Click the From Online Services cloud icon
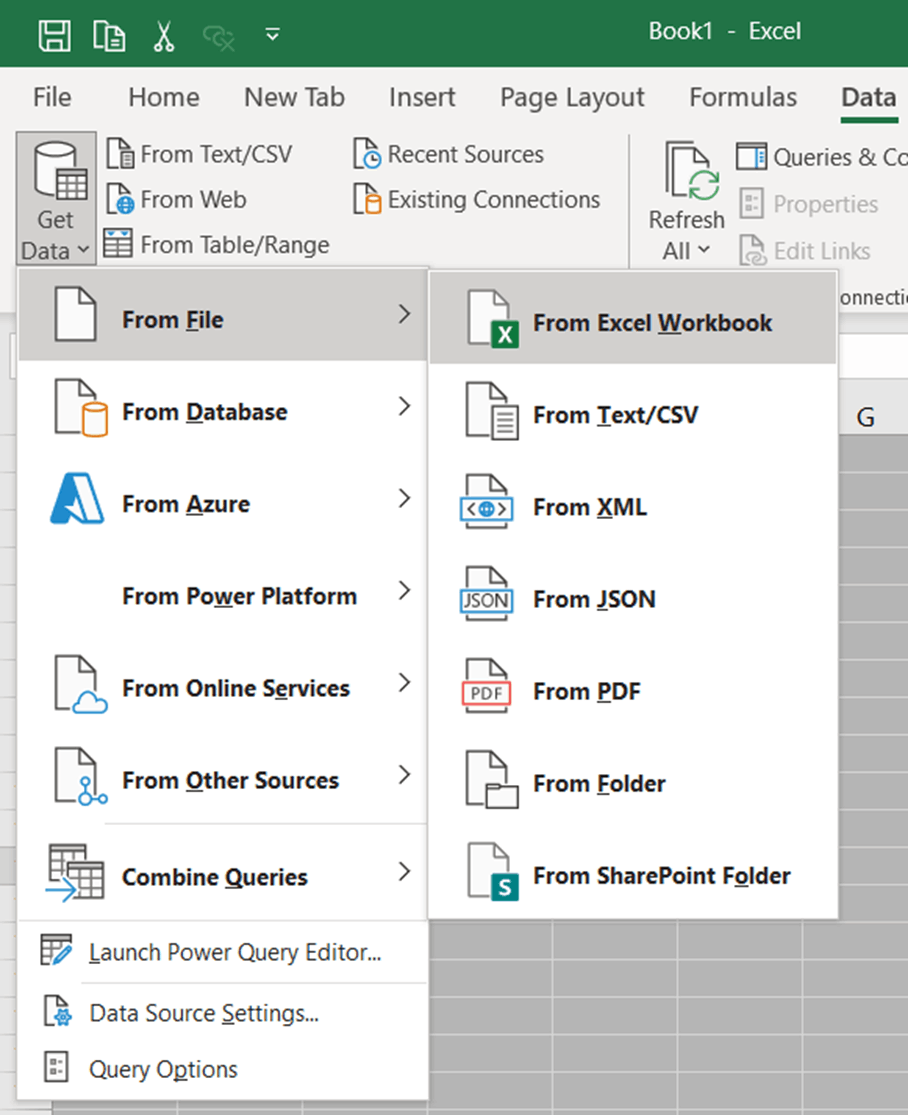 (x=80, y=684)
